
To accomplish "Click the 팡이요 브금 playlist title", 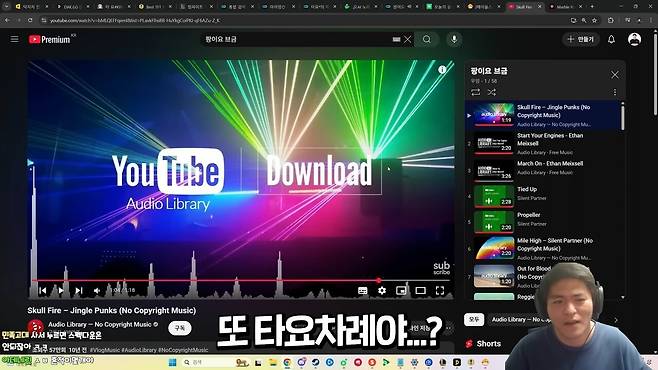I will click(x=489, y=71).
